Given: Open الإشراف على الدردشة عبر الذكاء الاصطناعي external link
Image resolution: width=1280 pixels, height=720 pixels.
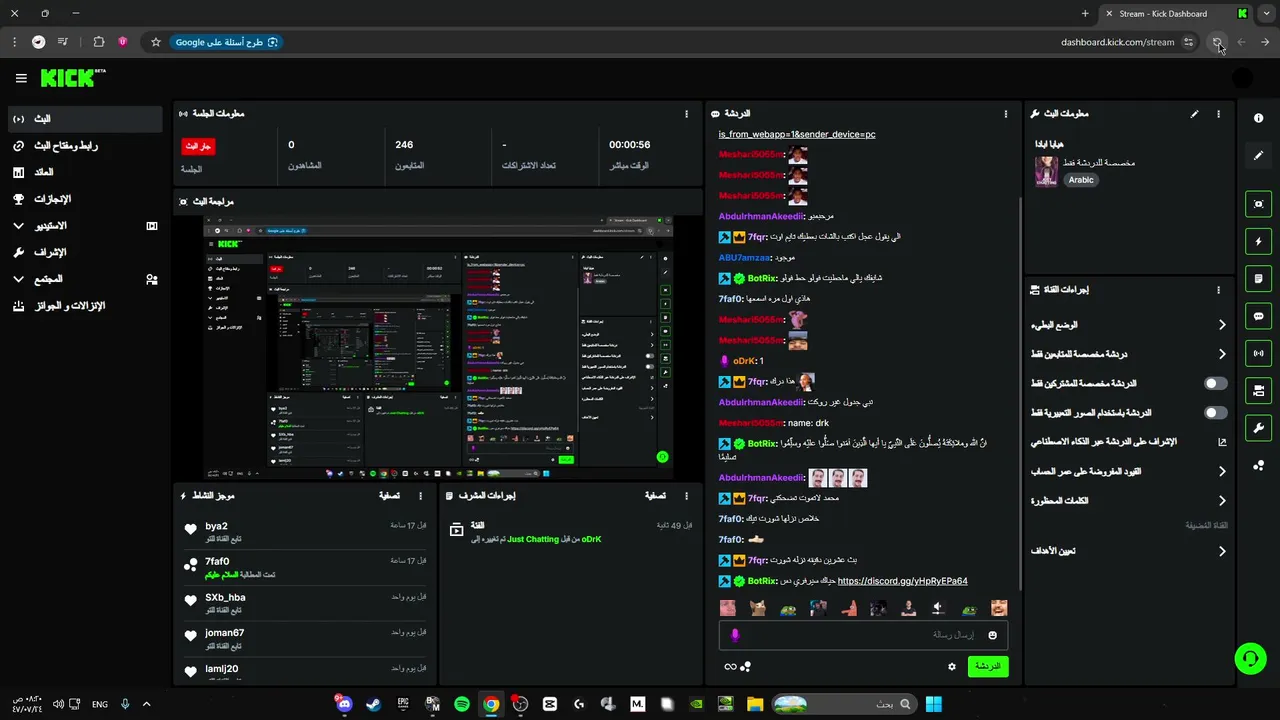Looking at the screenshot, I should (1221, 442).
